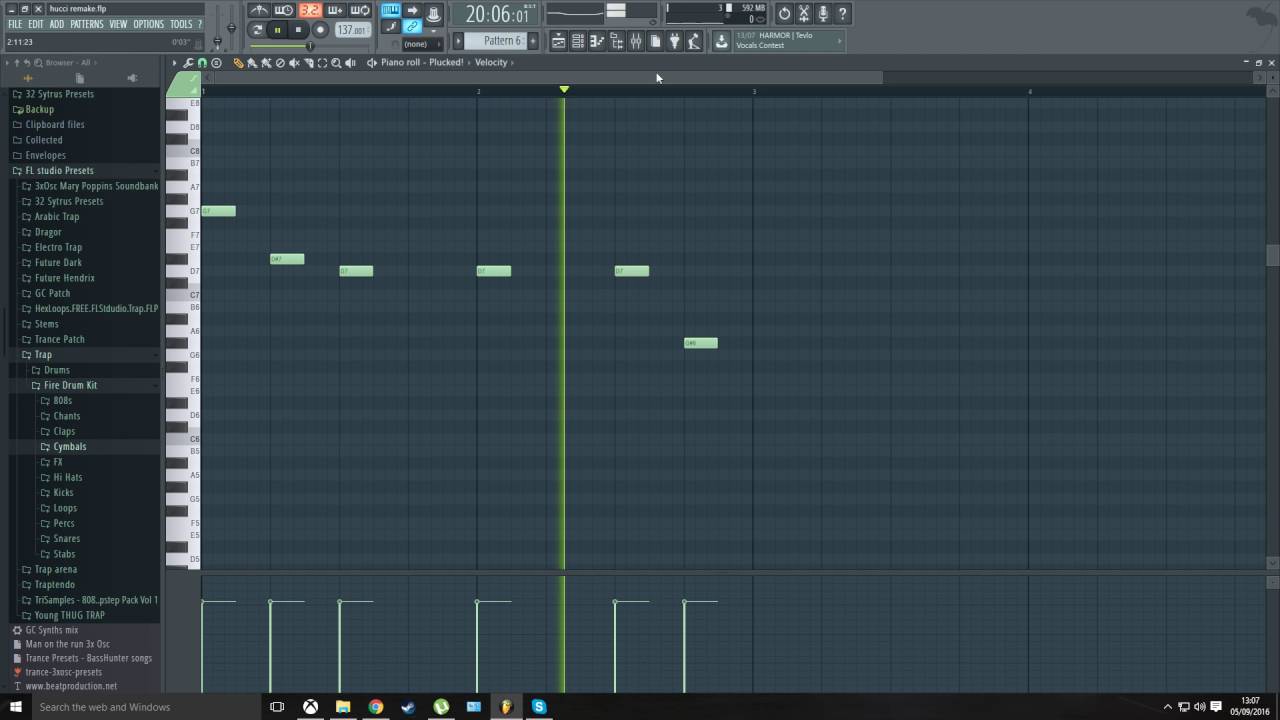Screen dimensions: 1280x720
Task: Open the ADD menu
Action: click(x=57, y=24)
